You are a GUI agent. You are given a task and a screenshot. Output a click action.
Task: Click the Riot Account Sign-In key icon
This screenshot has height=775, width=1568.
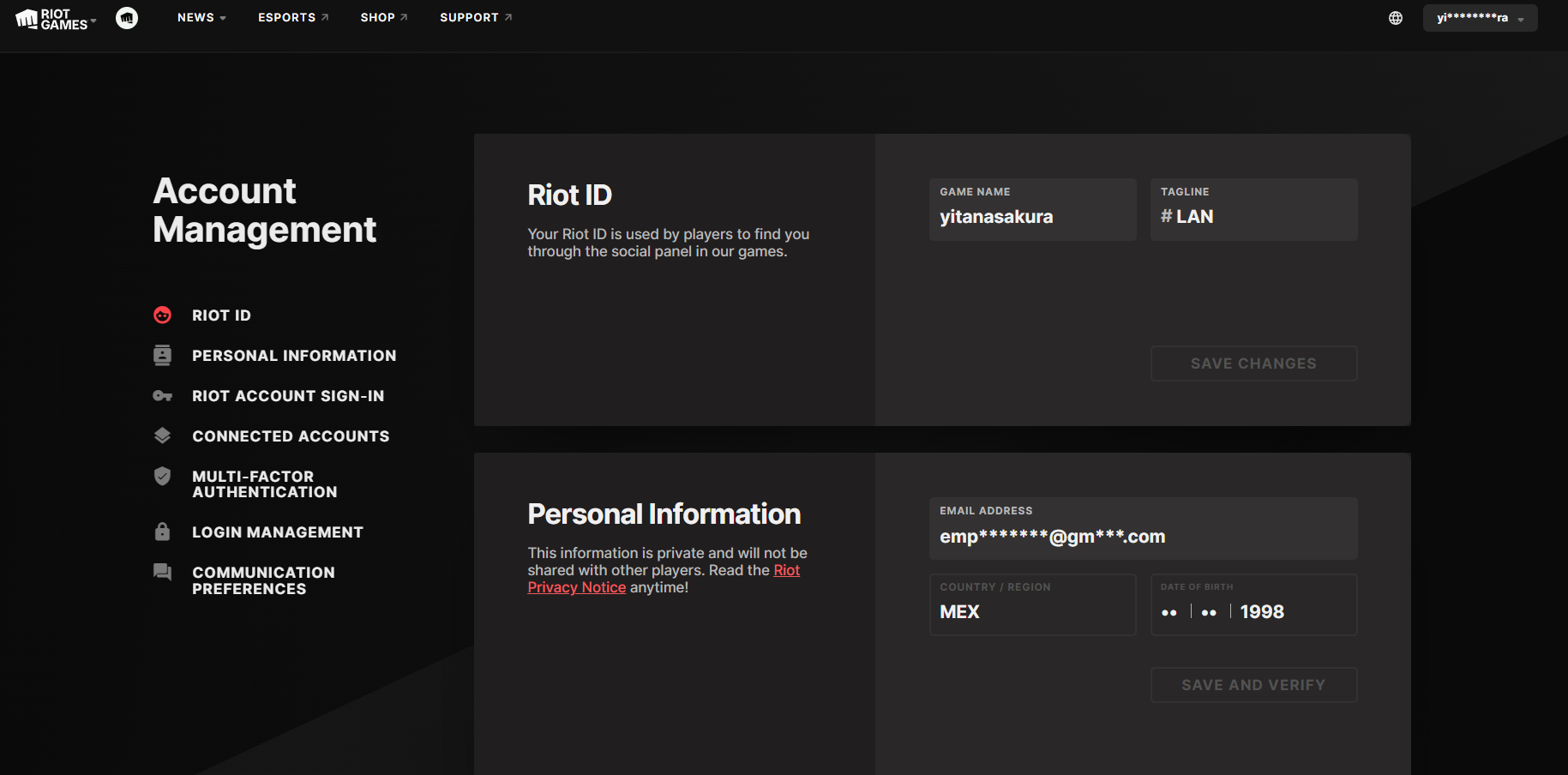pos(162,396)
